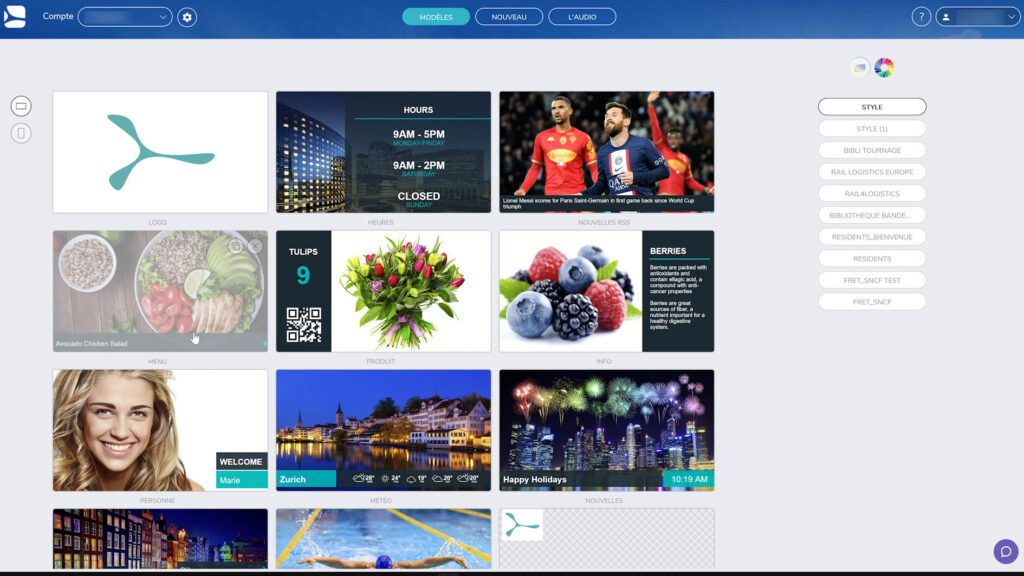
Task: Open the gradient background style icon
Action: pyautogui.click(x=859, y=67)
